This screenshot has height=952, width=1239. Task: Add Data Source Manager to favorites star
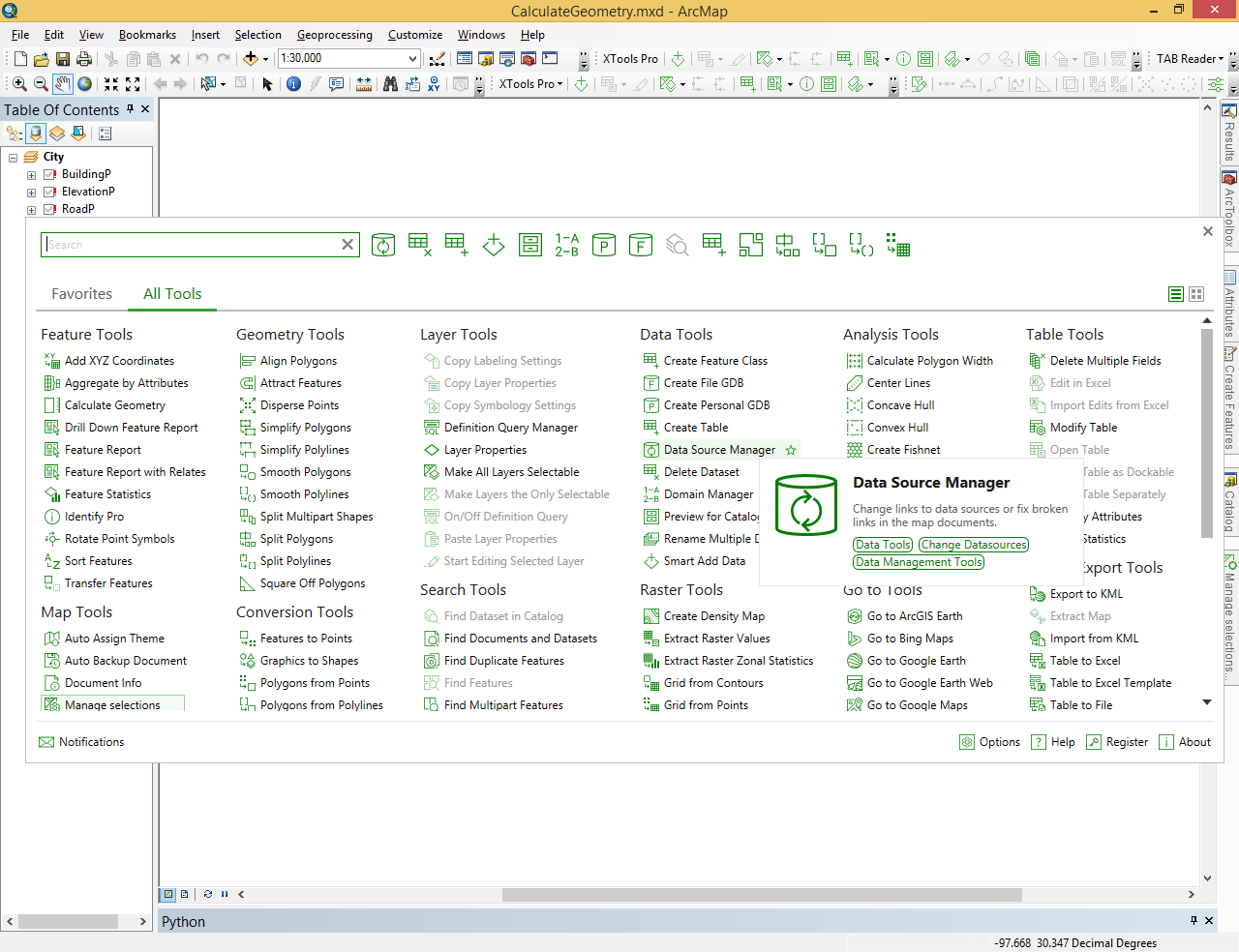[791, 450]
